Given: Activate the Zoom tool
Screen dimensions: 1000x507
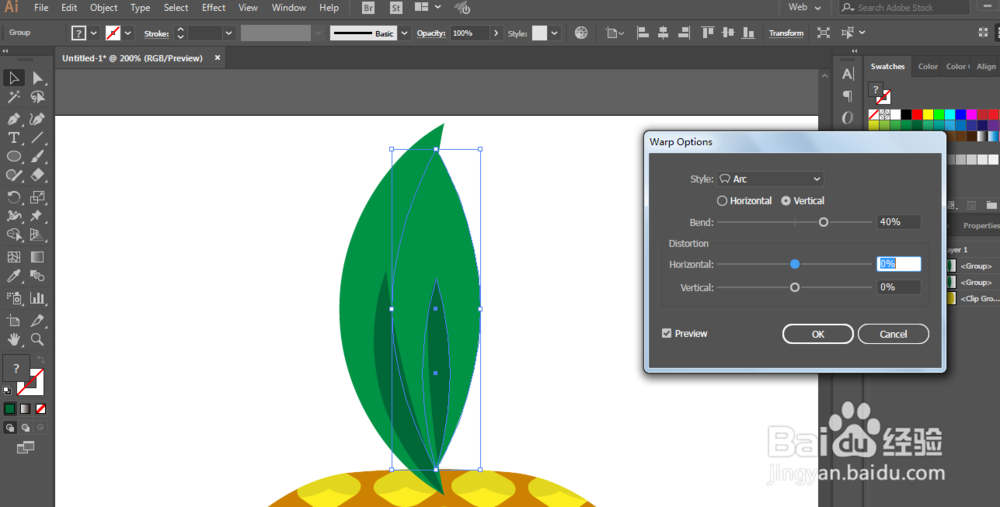Looking at the screenshot, I should 38,339.
